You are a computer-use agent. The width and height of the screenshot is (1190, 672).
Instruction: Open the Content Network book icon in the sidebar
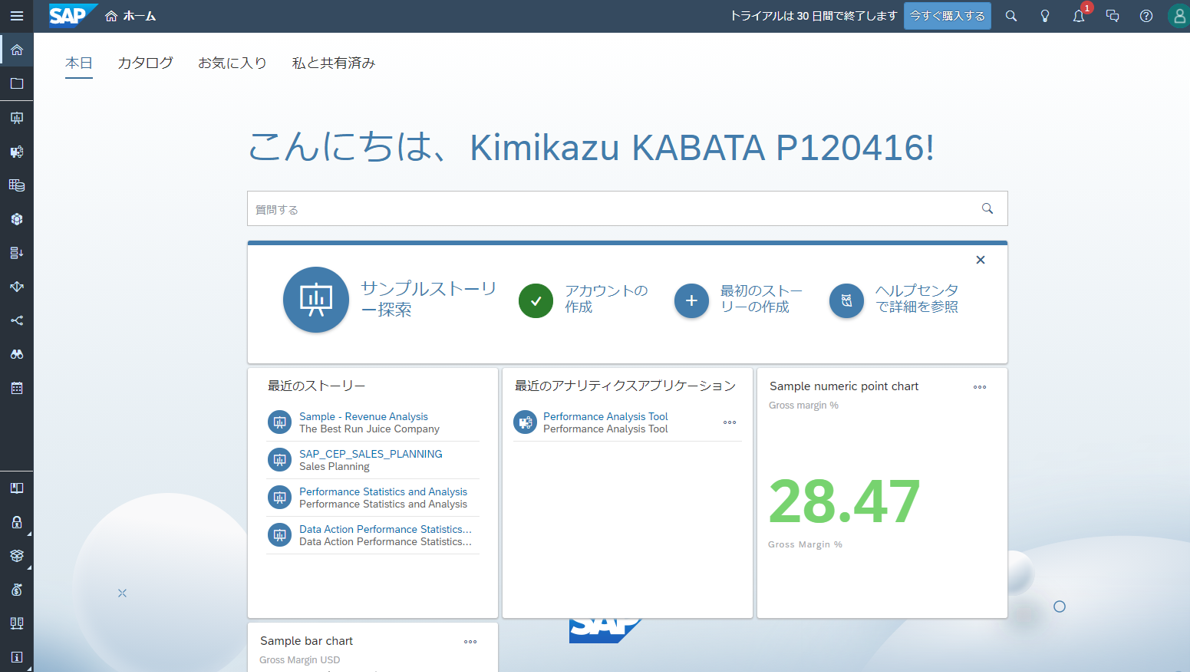[17, 488]
